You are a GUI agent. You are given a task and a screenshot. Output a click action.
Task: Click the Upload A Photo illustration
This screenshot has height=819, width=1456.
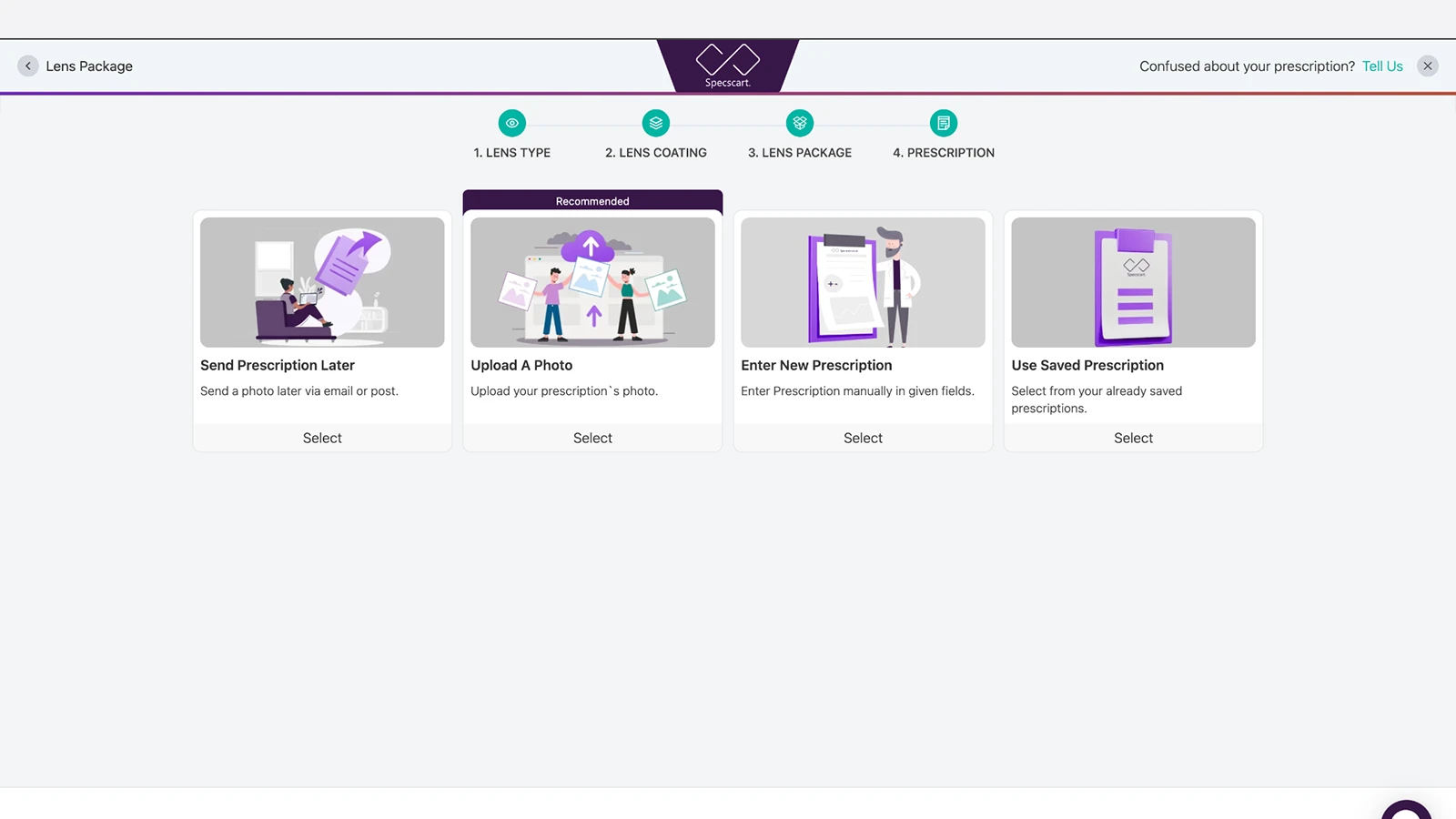(592, 282)
